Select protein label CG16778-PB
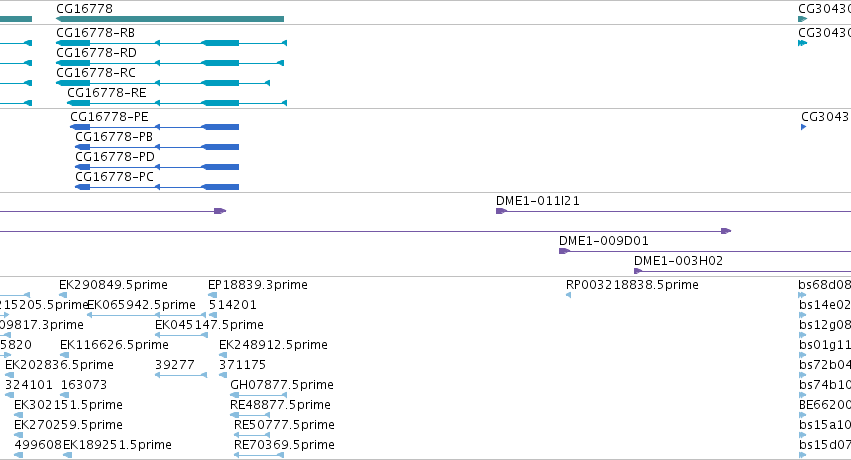851x460 pixels. point(114,137)
